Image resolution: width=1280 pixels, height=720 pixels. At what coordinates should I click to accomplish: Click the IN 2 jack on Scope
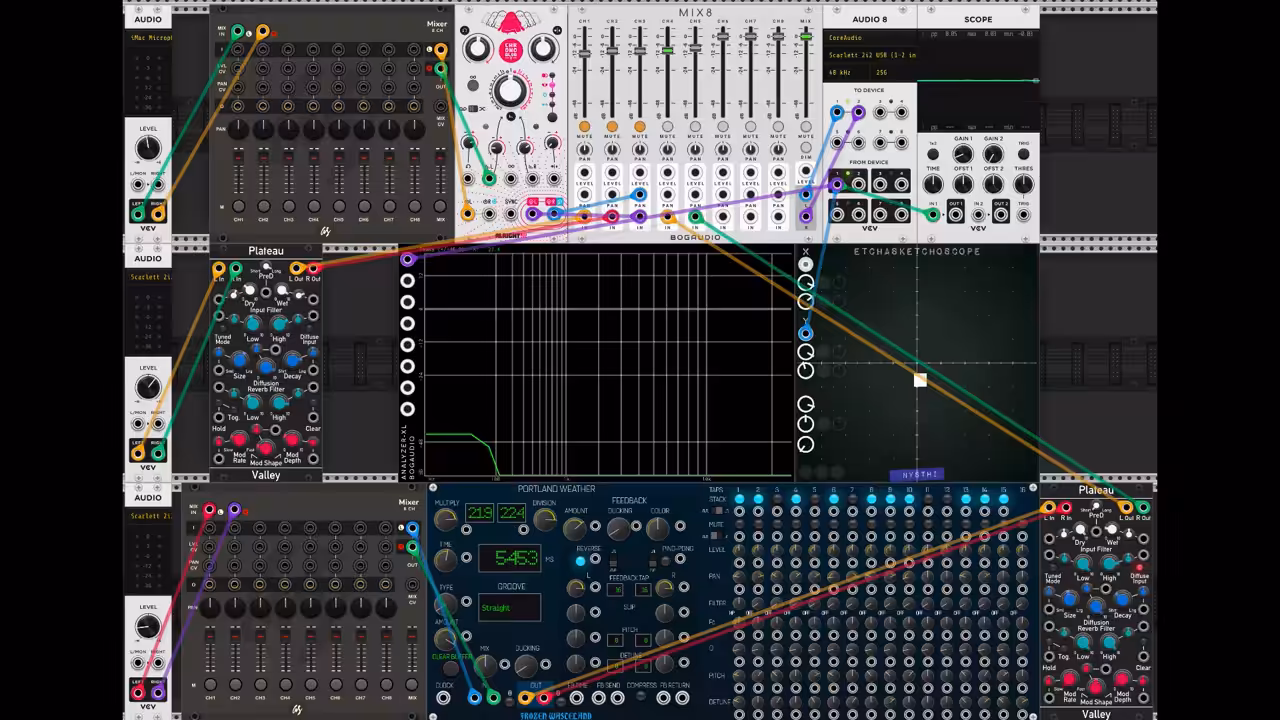point(979,214)
